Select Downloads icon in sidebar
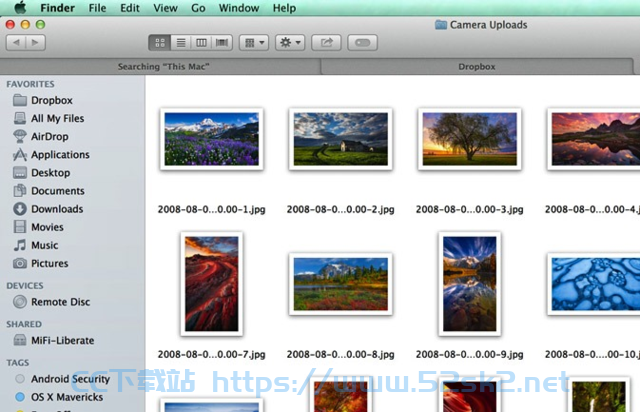640x412 pixels. coord(20,209)
